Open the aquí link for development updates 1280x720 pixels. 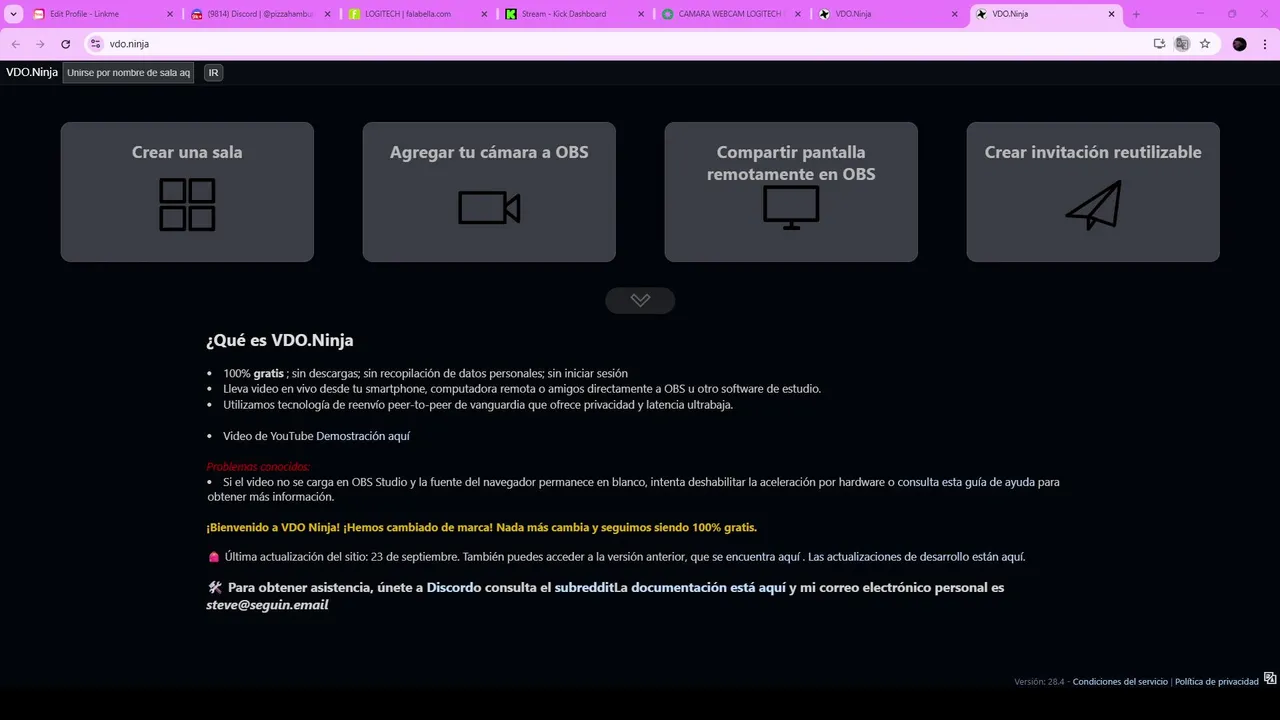coord(1012,557)
